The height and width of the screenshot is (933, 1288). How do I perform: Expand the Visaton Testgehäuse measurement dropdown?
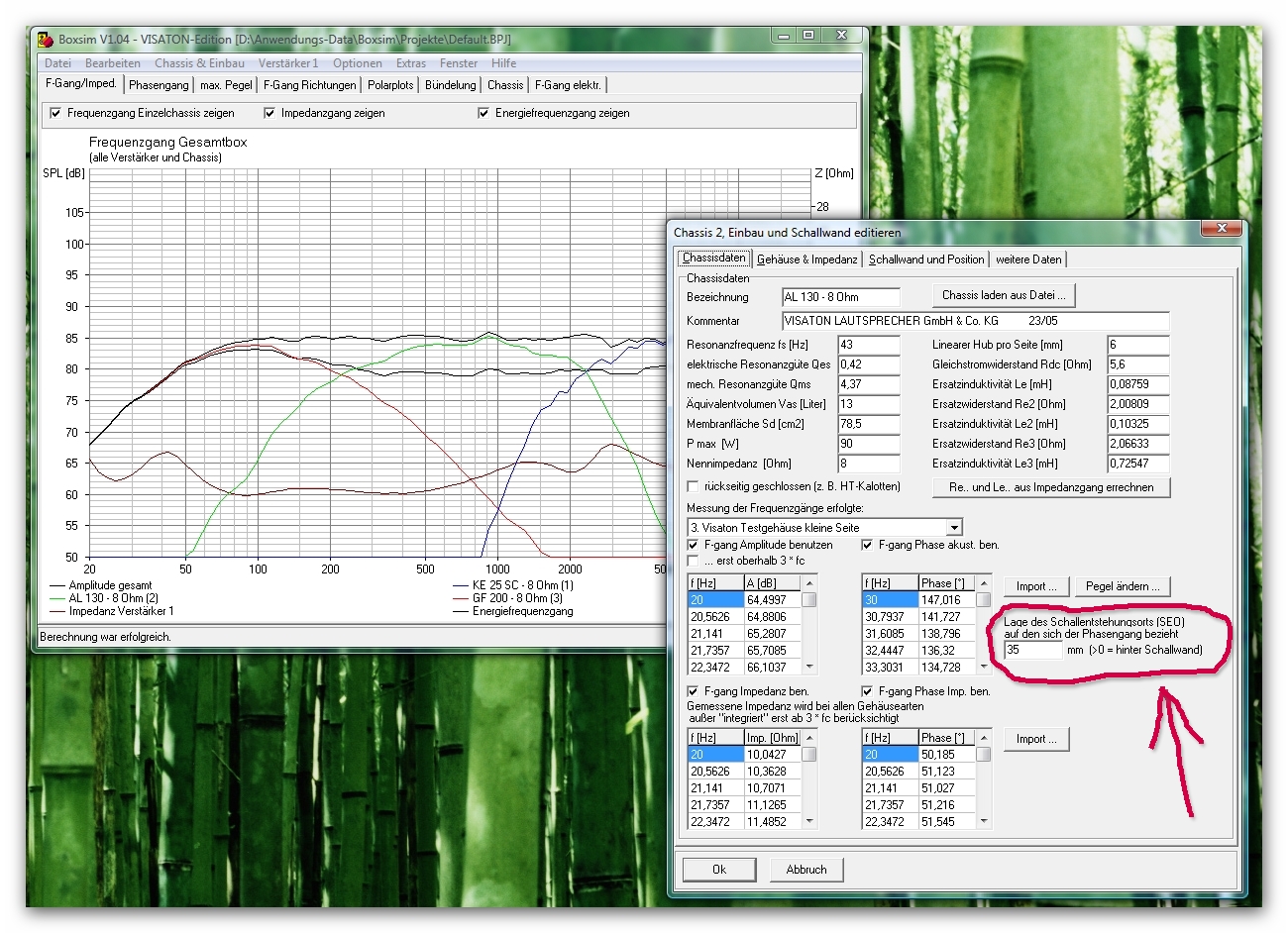pos(953,528)
